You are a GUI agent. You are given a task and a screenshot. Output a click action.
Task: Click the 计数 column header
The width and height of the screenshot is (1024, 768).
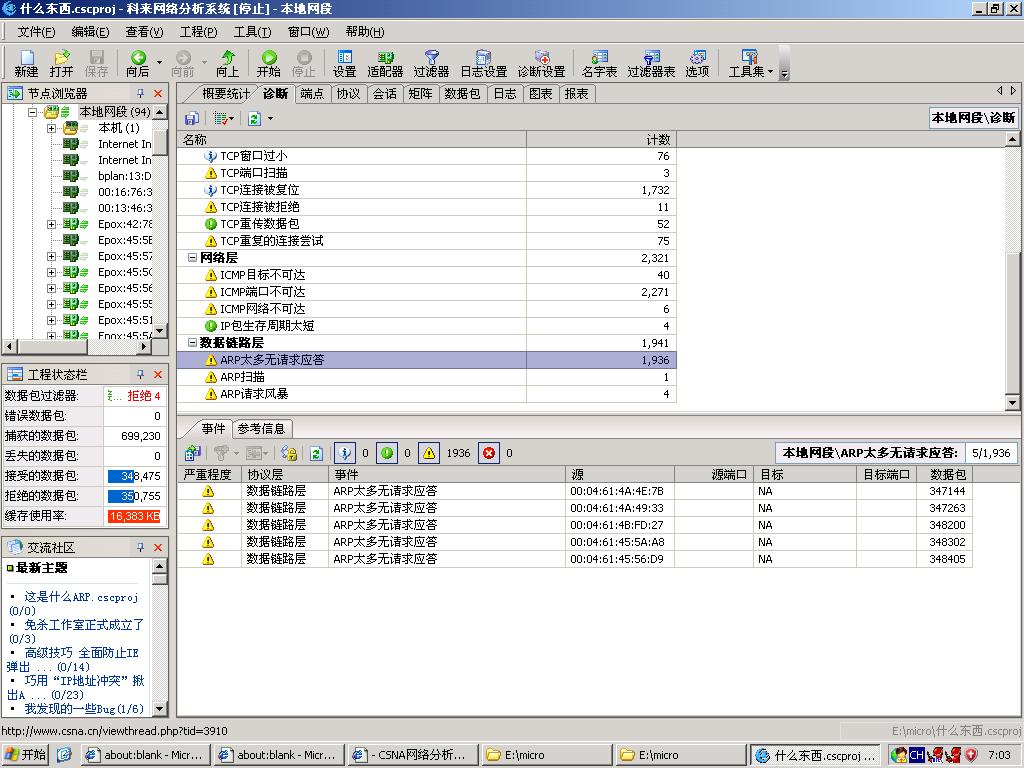pos(600,139)
